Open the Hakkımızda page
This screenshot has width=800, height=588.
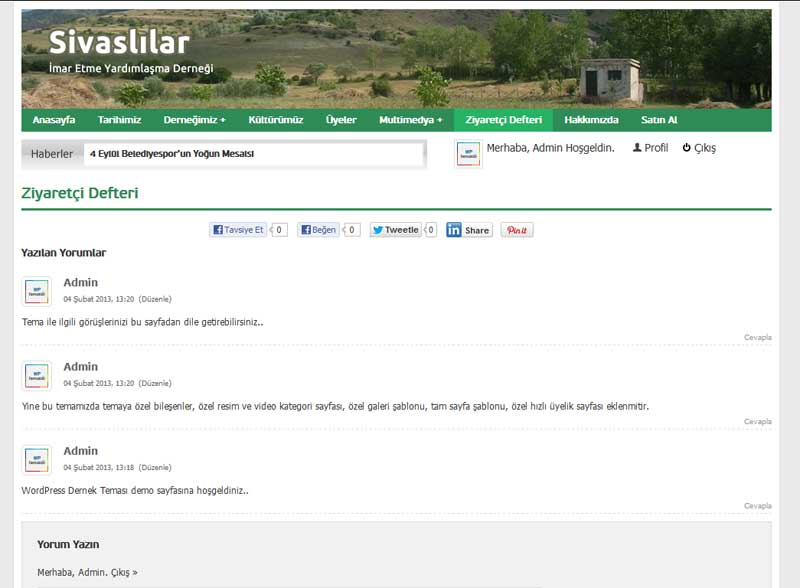(591, 120)
